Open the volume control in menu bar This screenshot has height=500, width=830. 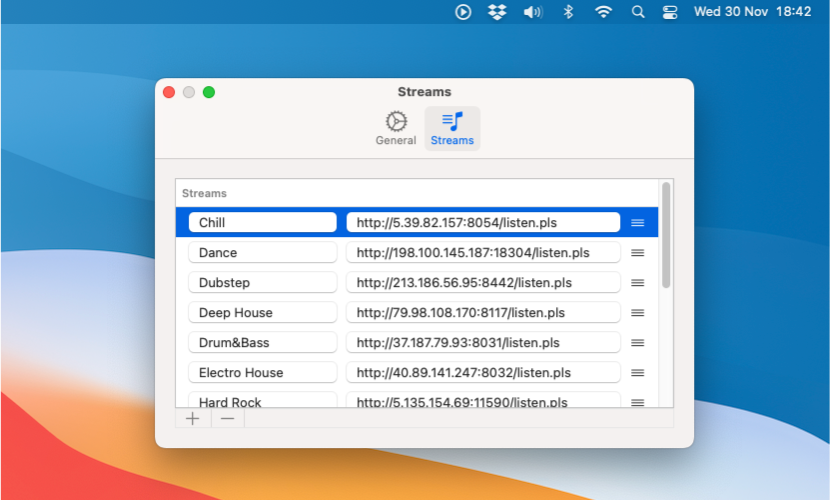click(x=532, y=12)
